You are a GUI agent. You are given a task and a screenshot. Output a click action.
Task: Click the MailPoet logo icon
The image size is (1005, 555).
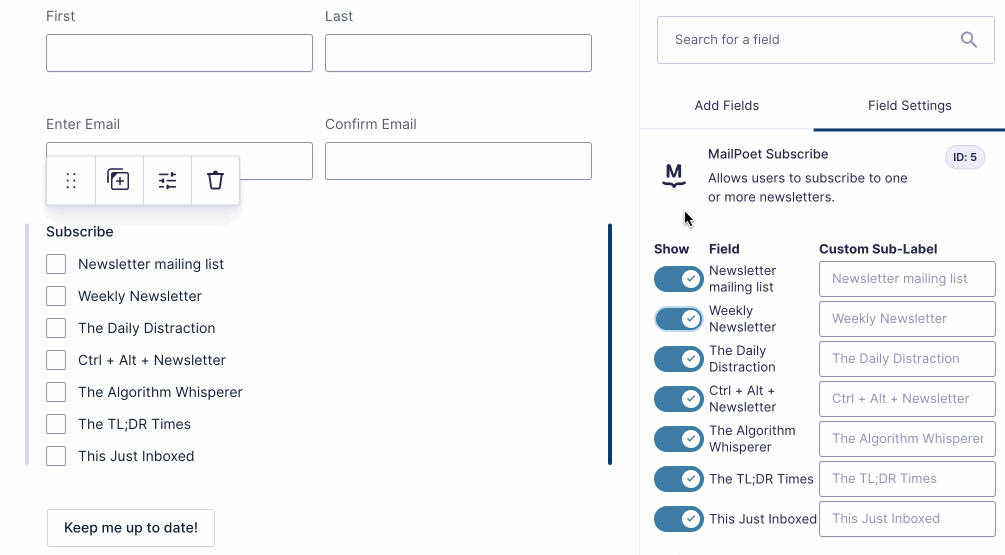(x=674, y=177)
